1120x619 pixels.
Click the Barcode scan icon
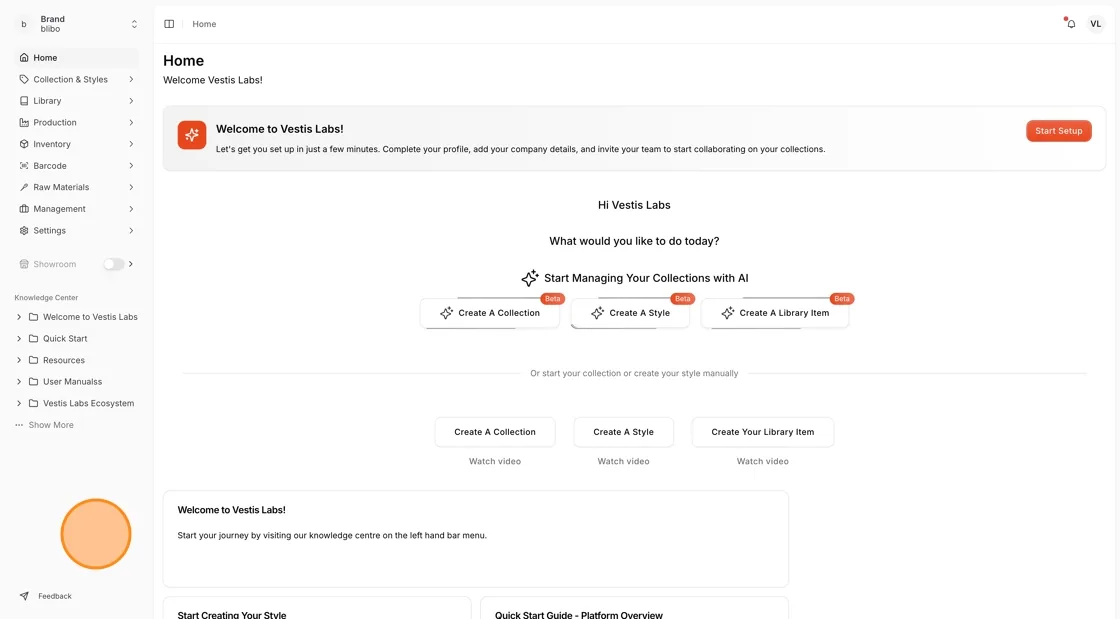point(24,166)
